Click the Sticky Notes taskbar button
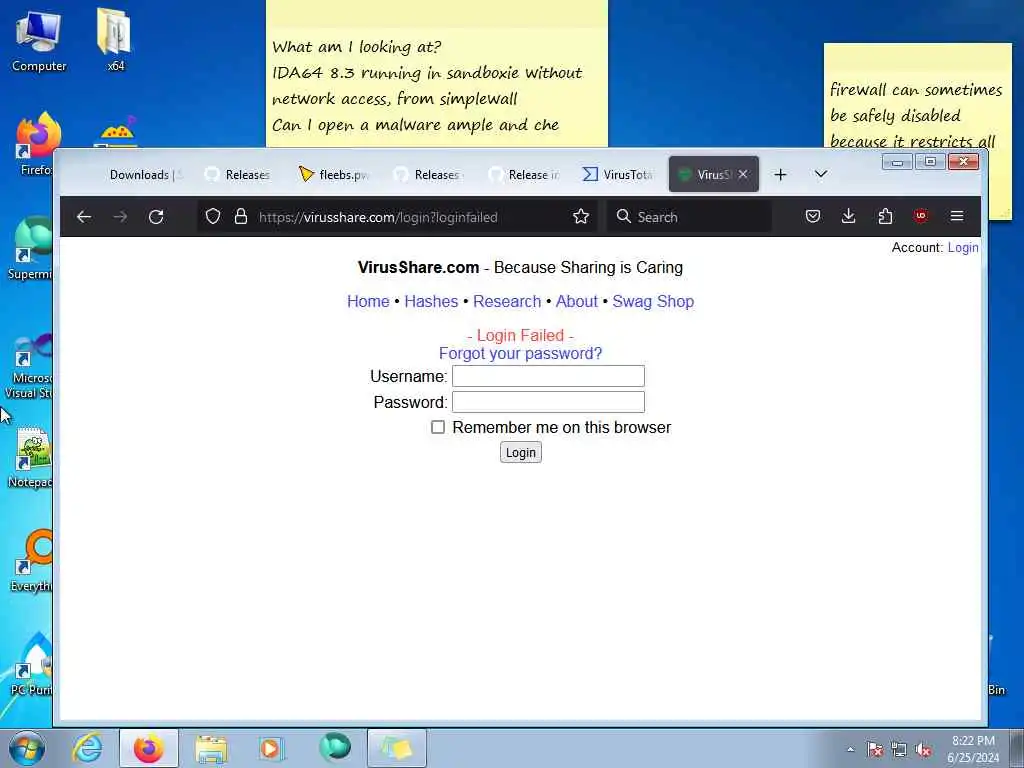Image resolution: width=1024 pixels, height=768 pixels. (x=396, y=748)
